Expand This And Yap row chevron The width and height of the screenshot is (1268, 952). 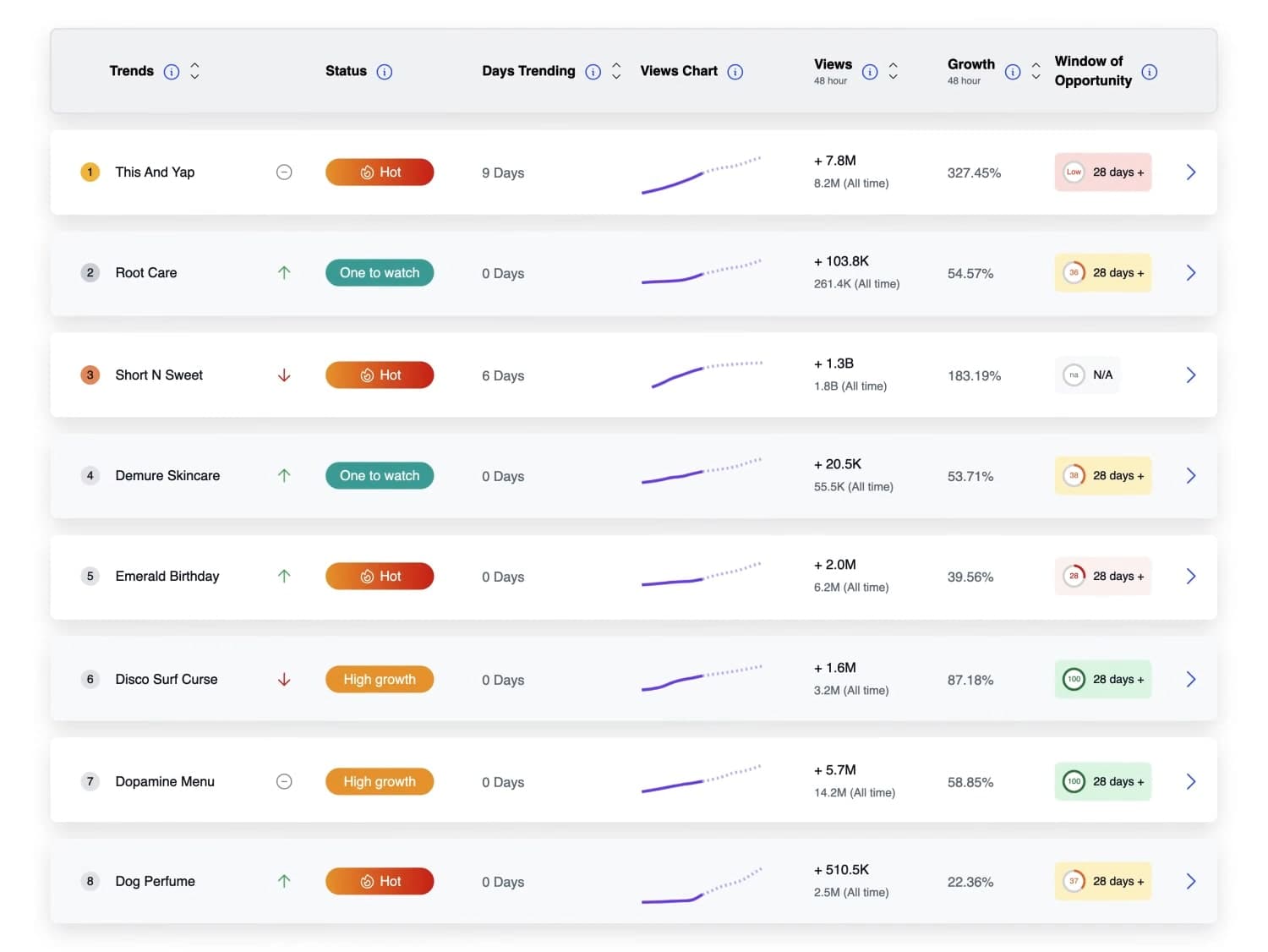tap(1190, 172)
